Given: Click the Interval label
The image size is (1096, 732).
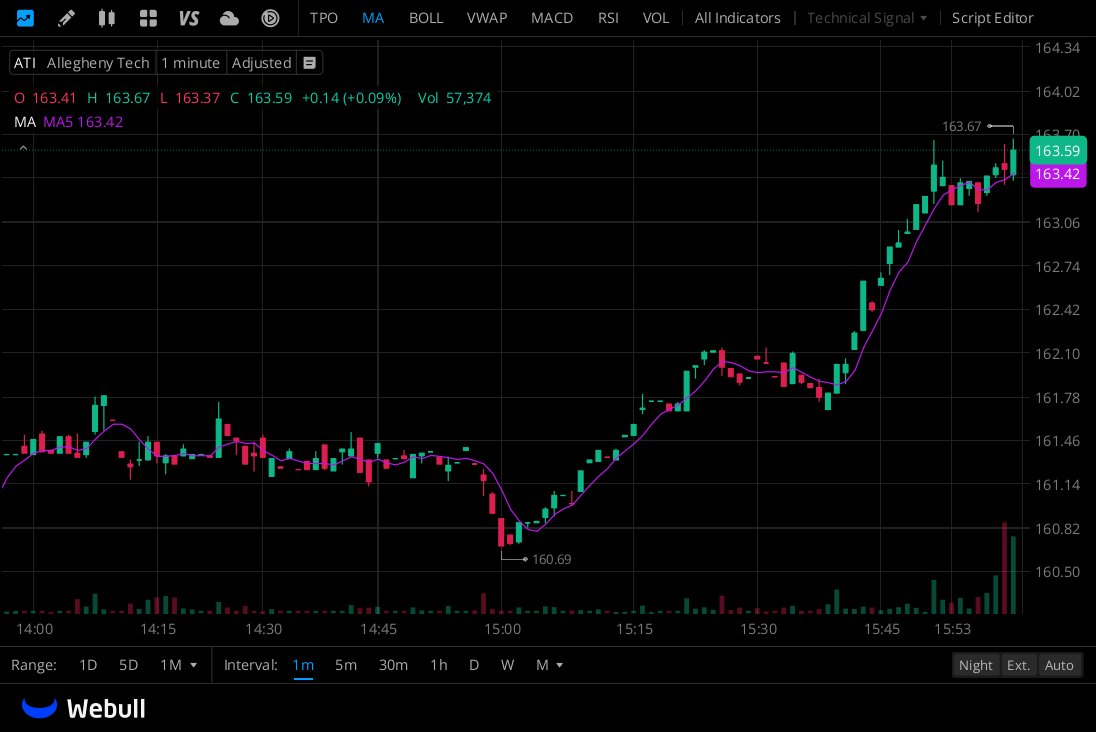Looking at the screenshot, I should tap(250, 665).
